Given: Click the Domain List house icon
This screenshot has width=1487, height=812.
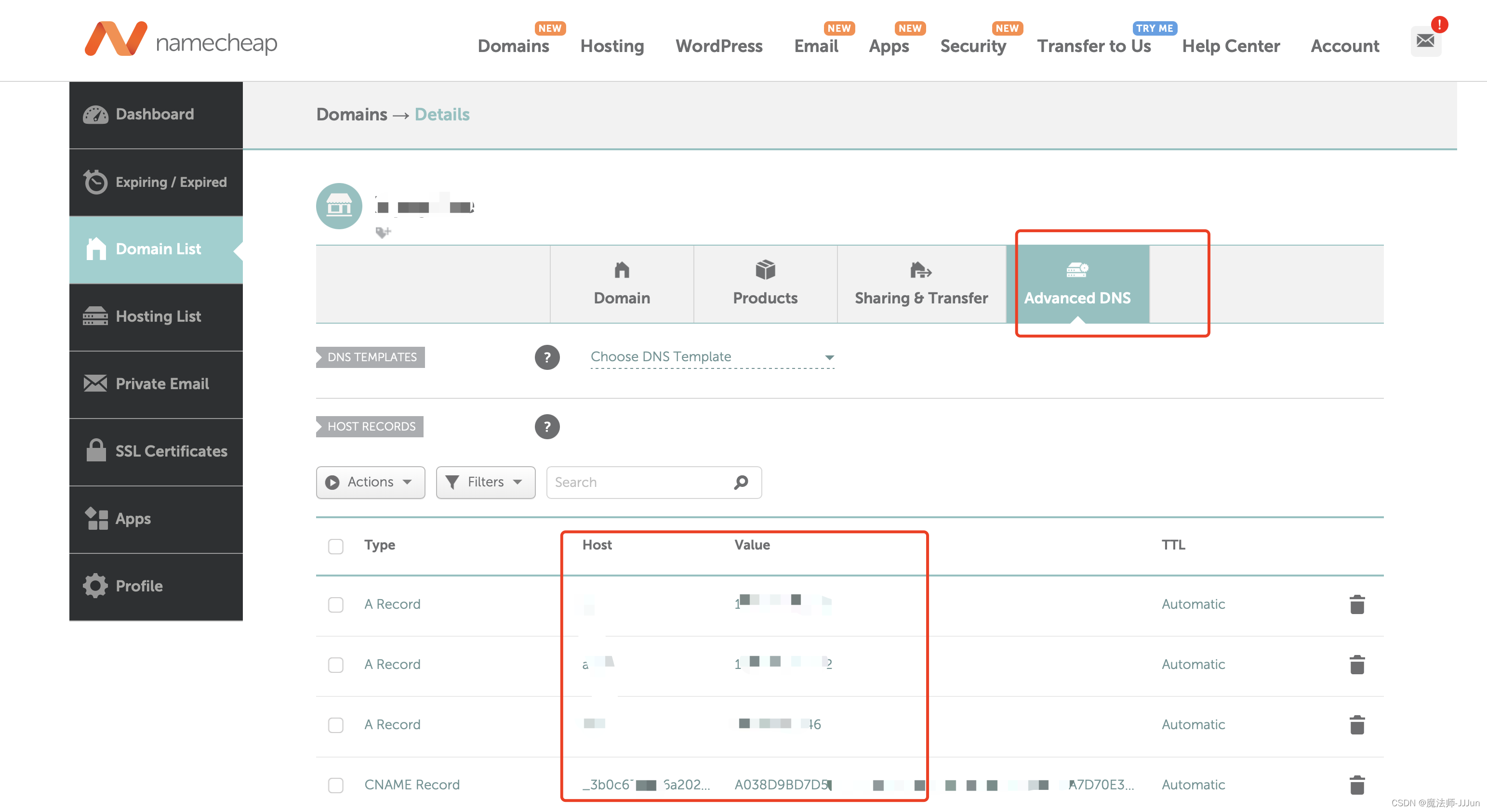Looking at the screenshot, I should pyautogui.click(x=96, y=249).
